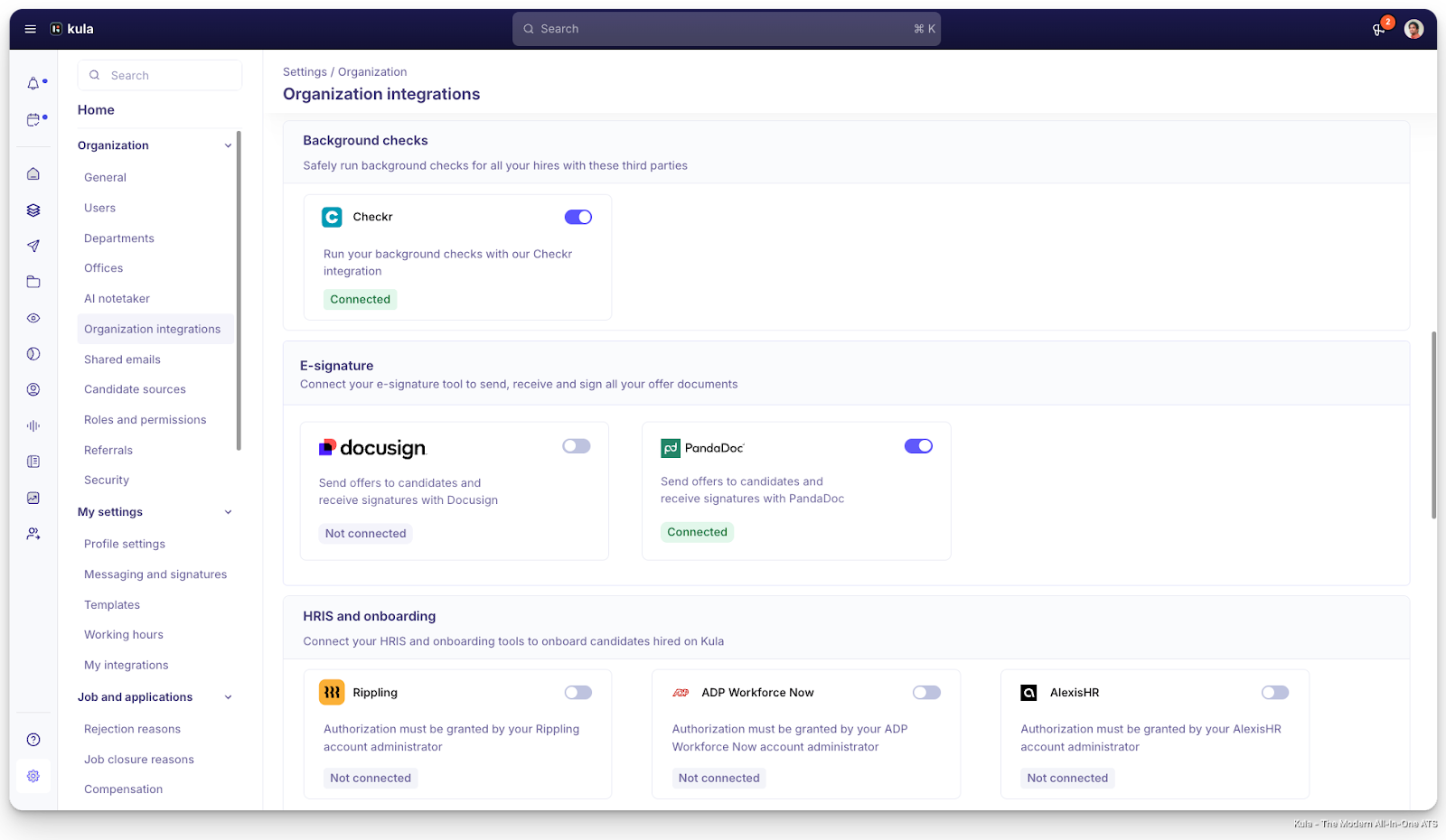1446x840 pixels.
Task: Select the Templates settings item
Action: 112,605
